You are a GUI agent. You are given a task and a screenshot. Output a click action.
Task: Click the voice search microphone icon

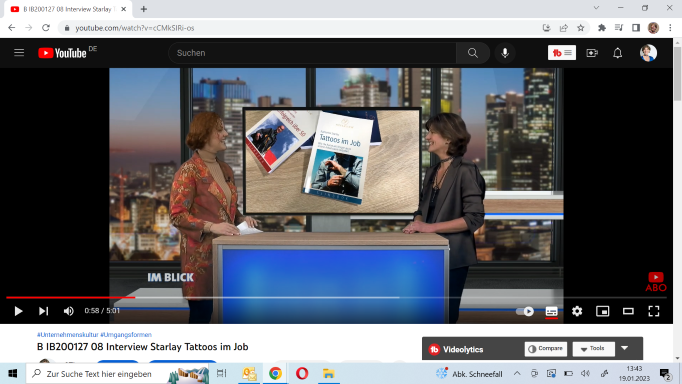[505, 53]
